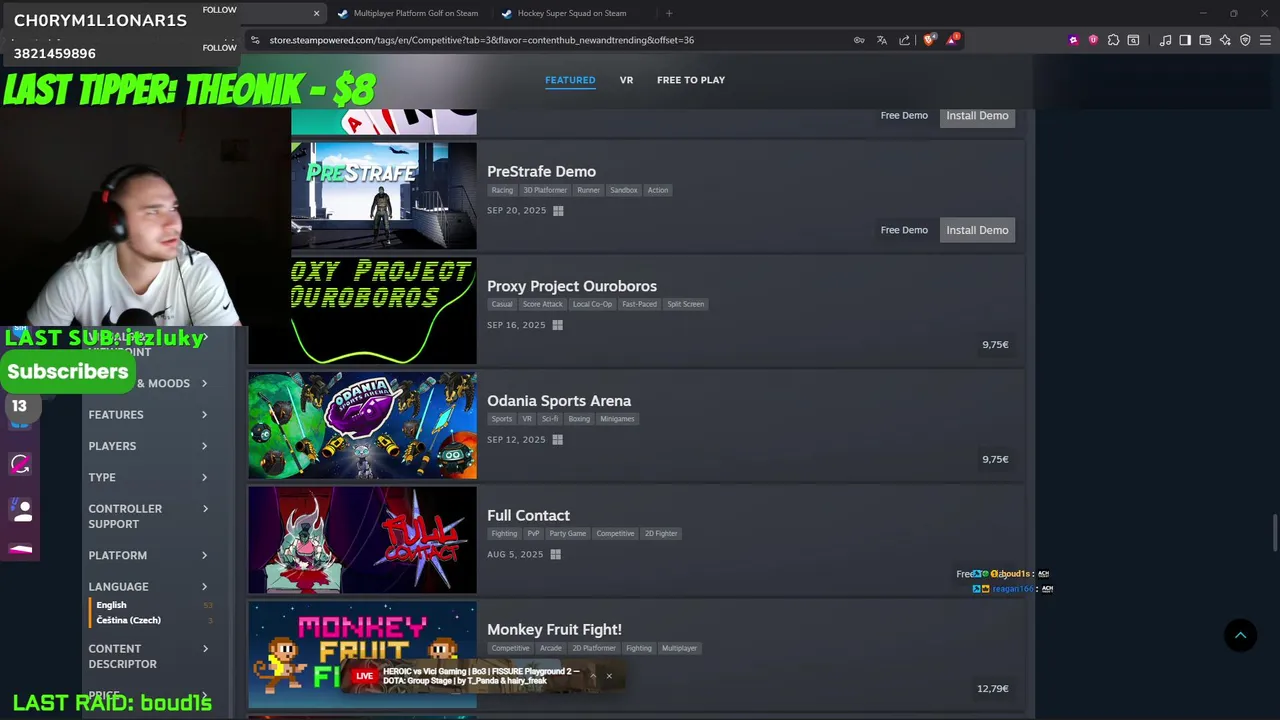Open the purple extension icon in toolbar
1280x720 pixels.
point(1074,40)
